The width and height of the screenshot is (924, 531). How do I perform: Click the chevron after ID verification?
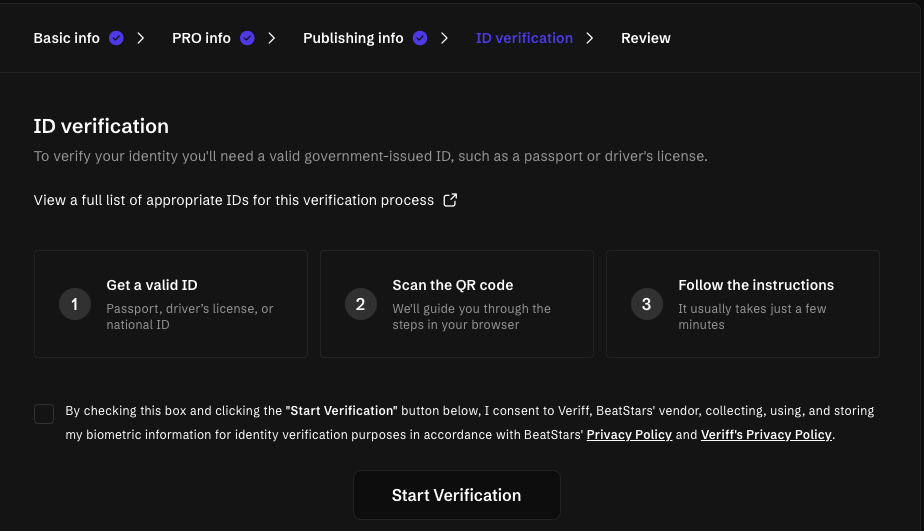(x=590, y=38)
